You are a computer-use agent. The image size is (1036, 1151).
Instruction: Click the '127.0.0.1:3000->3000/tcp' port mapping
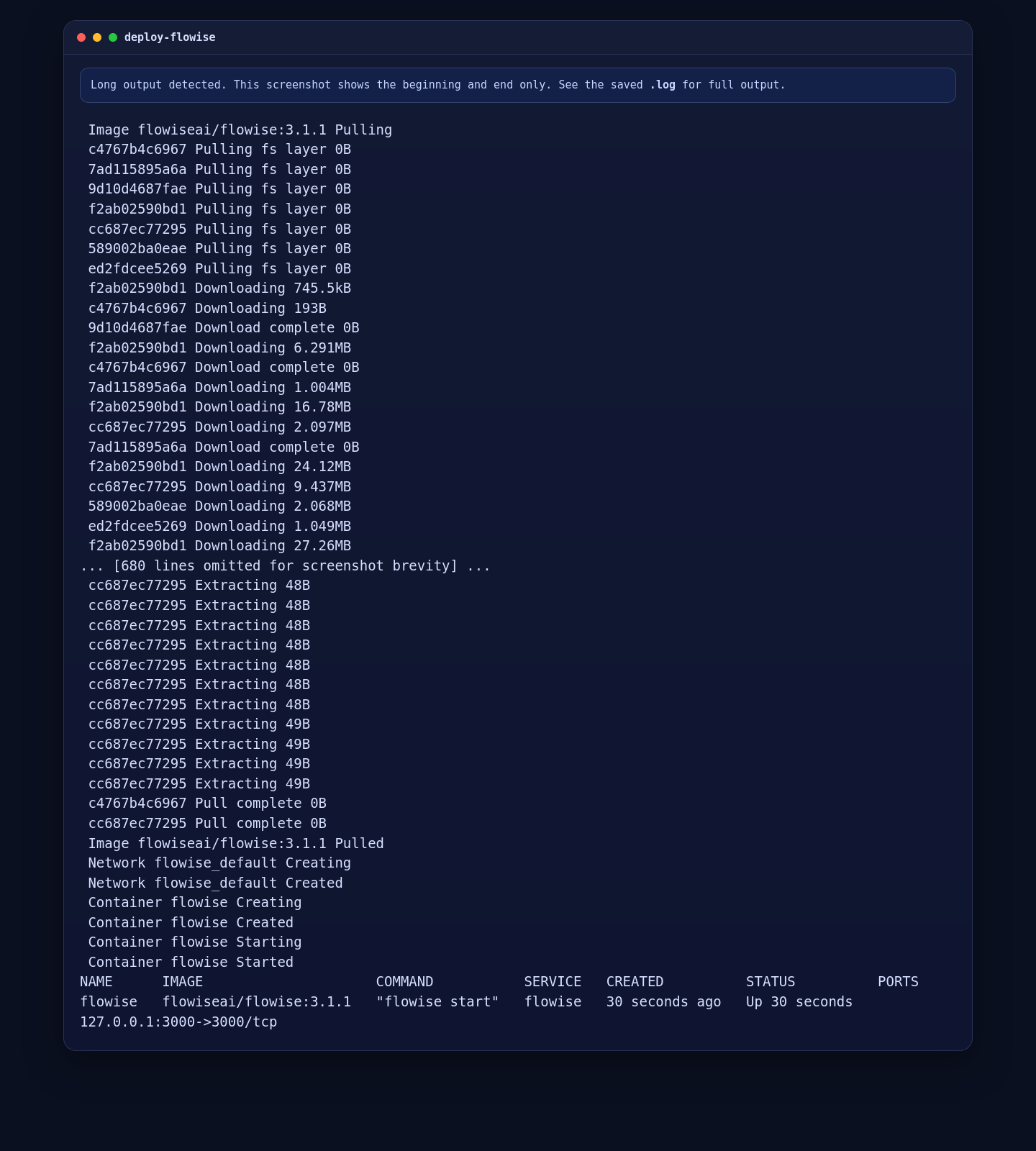tap(178, 1022)
